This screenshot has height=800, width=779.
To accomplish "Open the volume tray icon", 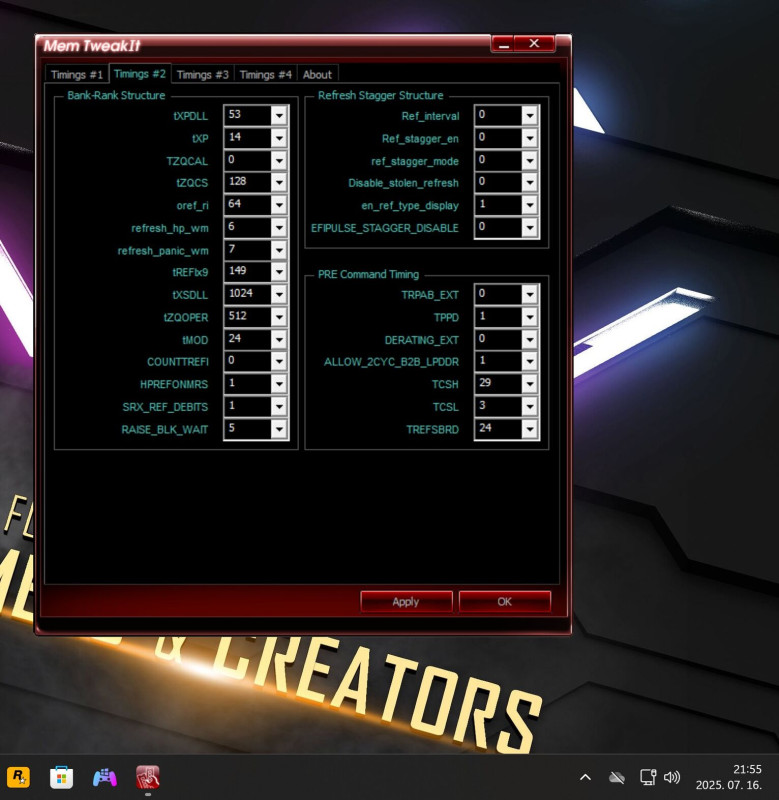I will click(672, 778).
